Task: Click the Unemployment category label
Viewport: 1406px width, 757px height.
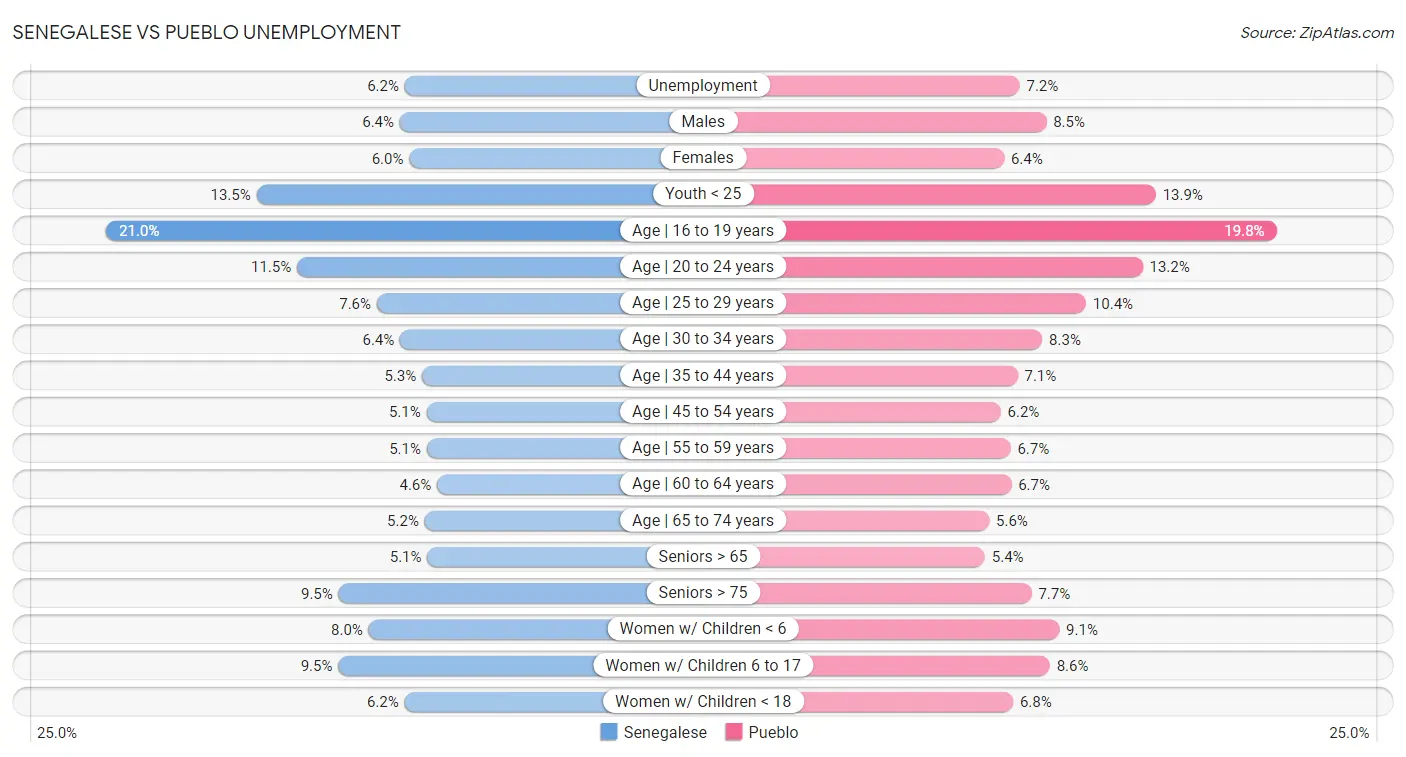Action: click(x=703, y=86)
